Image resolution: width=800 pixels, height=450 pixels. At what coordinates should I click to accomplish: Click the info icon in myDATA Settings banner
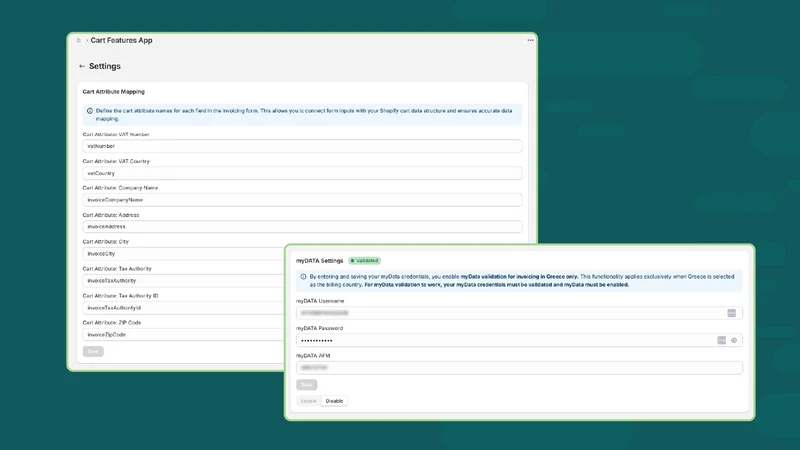[x=303, y=277]
